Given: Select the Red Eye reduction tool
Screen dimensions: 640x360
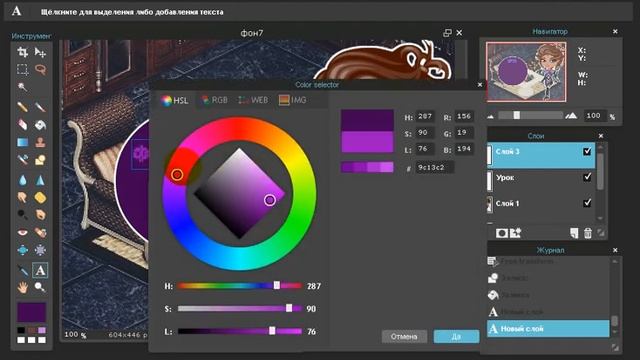Looking at the screenshot, I should tap(22, 232).
